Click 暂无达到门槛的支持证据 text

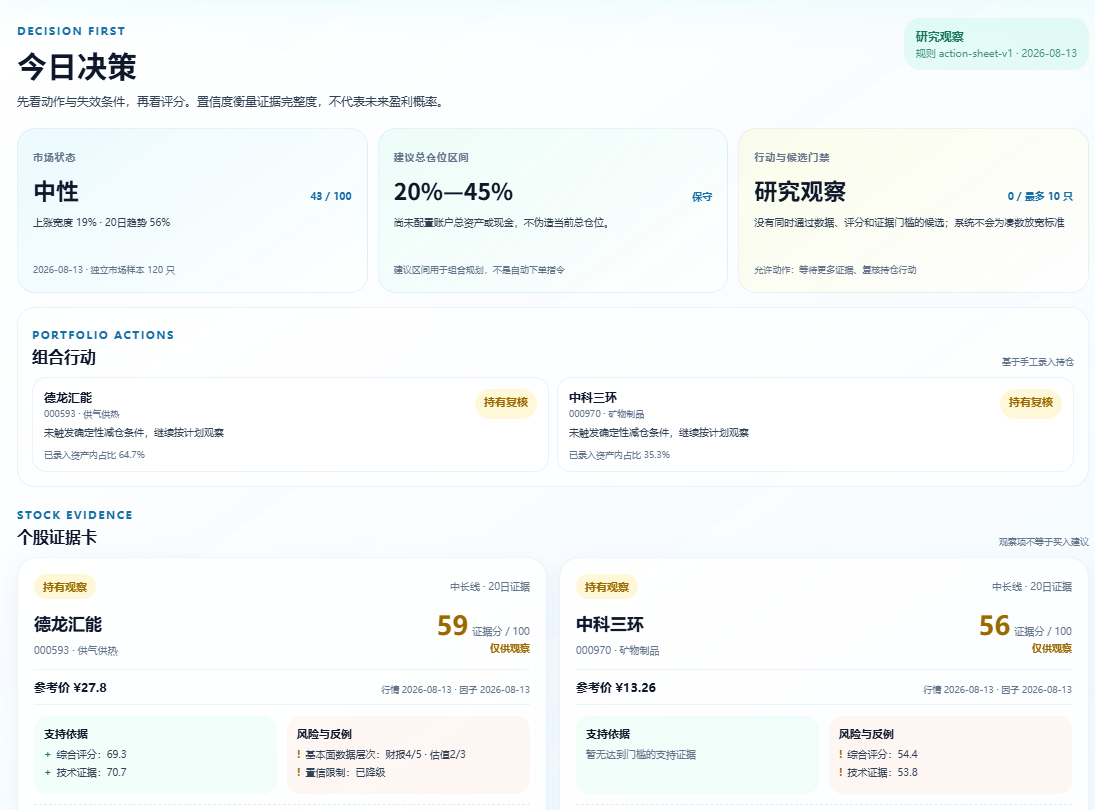(x=641, y=754)
